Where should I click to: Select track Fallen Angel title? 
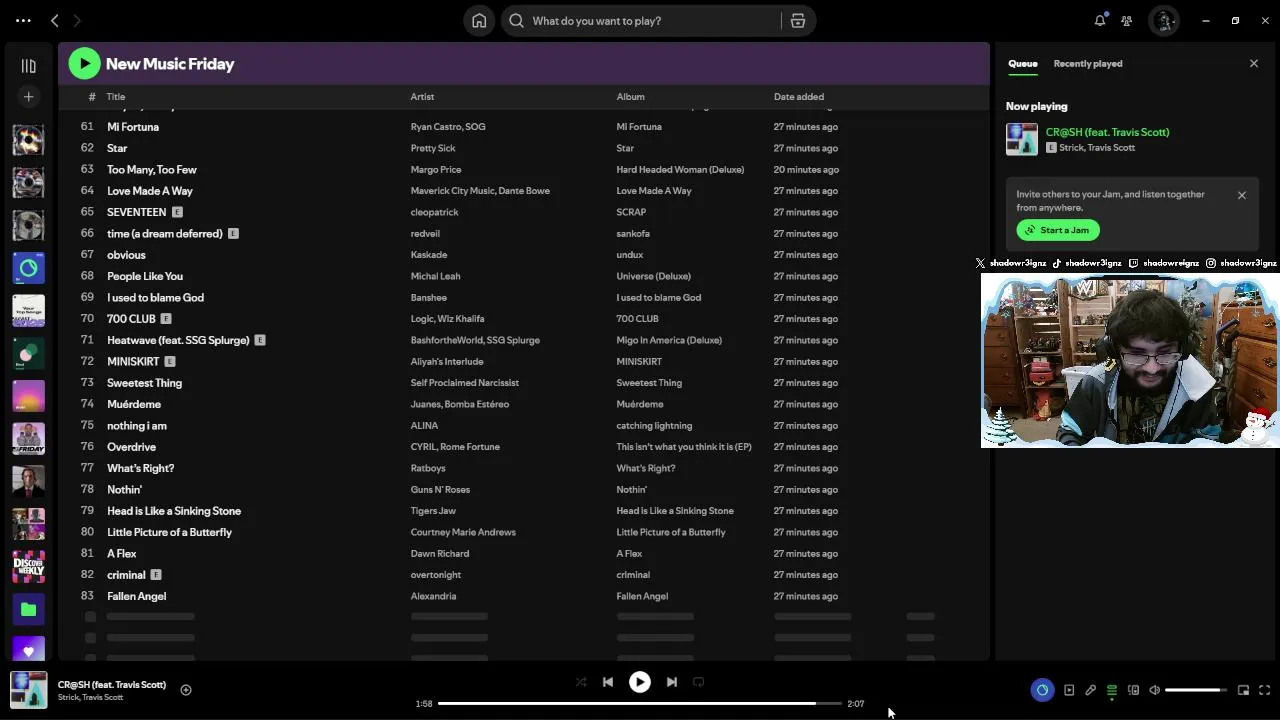coord(136,596)
